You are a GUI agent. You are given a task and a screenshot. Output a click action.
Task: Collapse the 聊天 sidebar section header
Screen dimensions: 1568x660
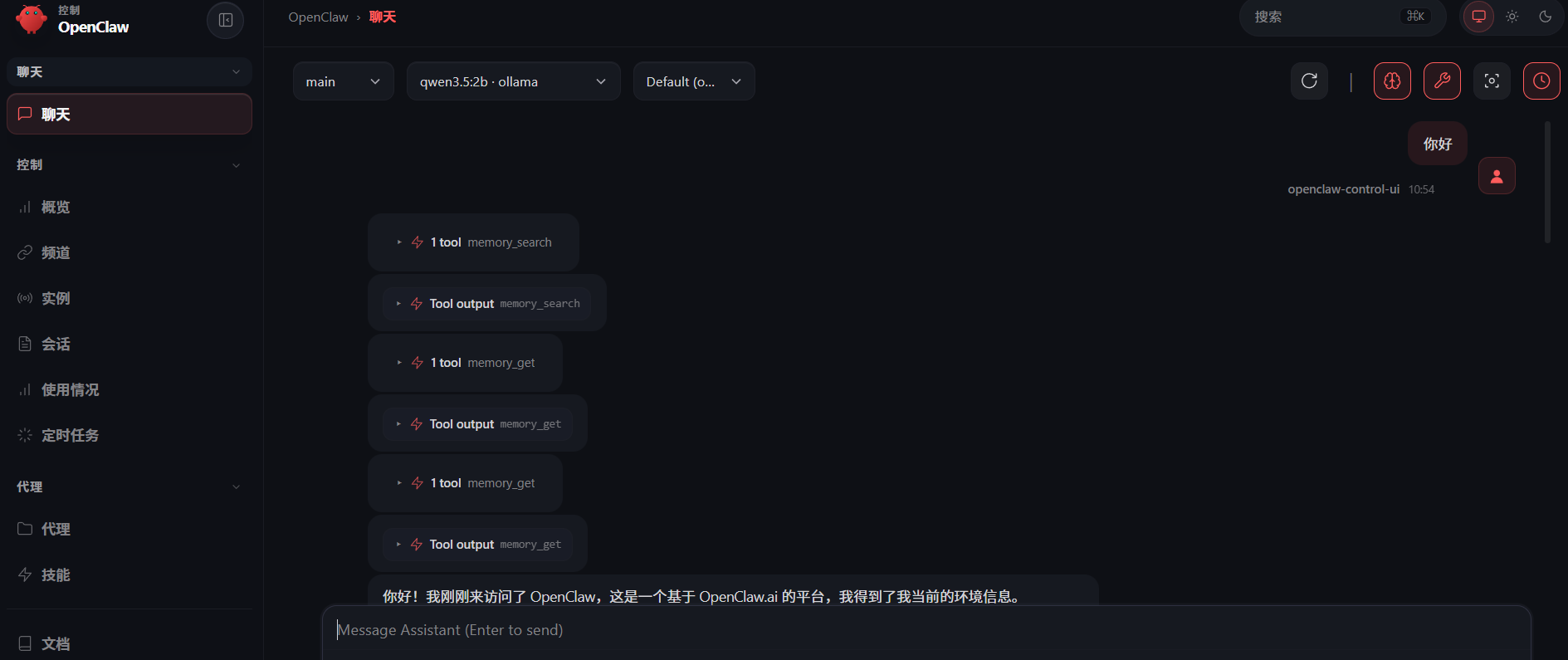[129, 72]
